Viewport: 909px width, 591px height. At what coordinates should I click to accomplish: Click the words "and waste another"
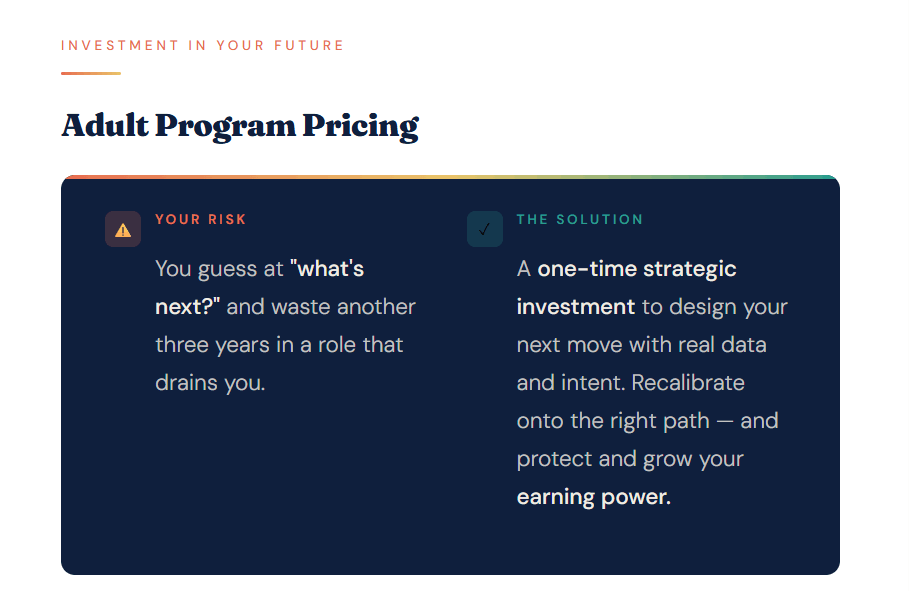pos(321,307)
